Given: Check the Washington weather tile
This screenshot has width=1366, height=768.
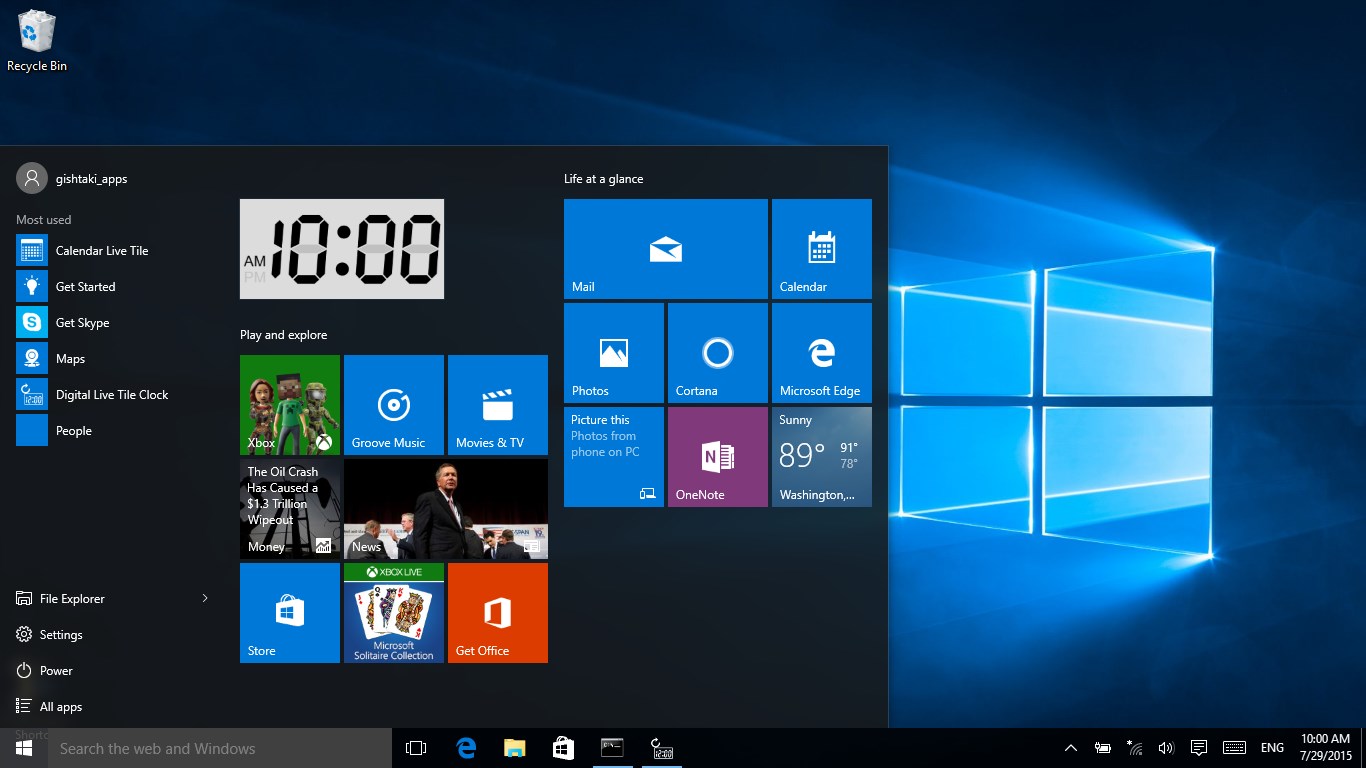Looking at the screenshot, I should click(x=821, y=457).
